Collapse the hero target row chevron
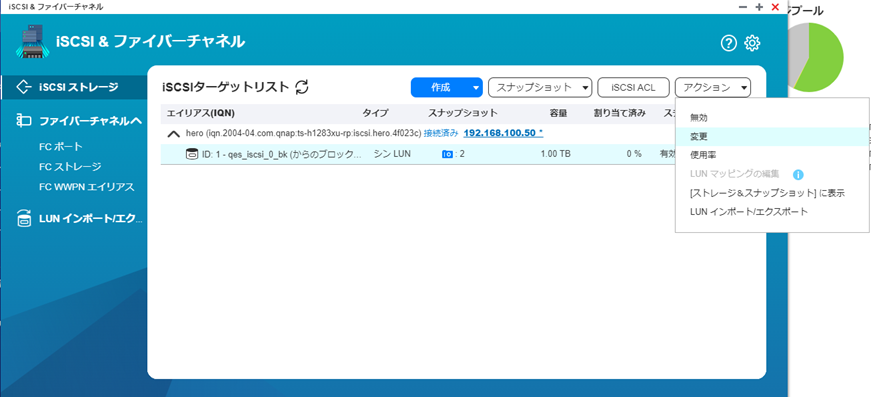 174,134
